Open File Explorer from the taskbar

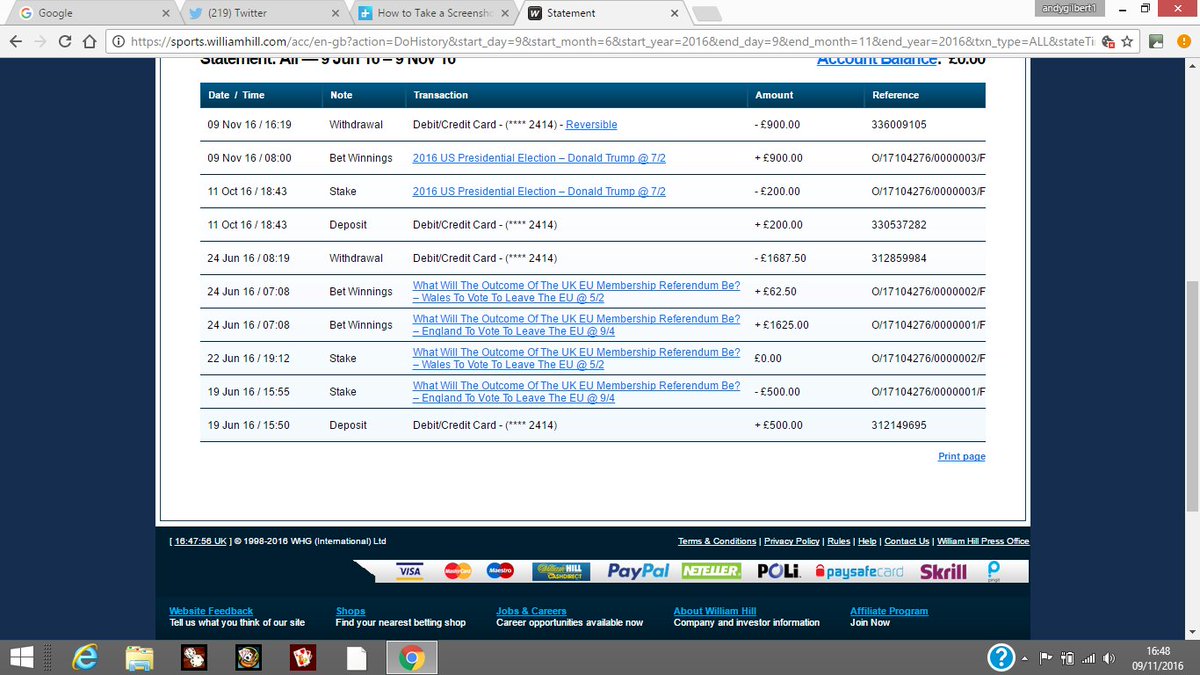coord(139,657)
